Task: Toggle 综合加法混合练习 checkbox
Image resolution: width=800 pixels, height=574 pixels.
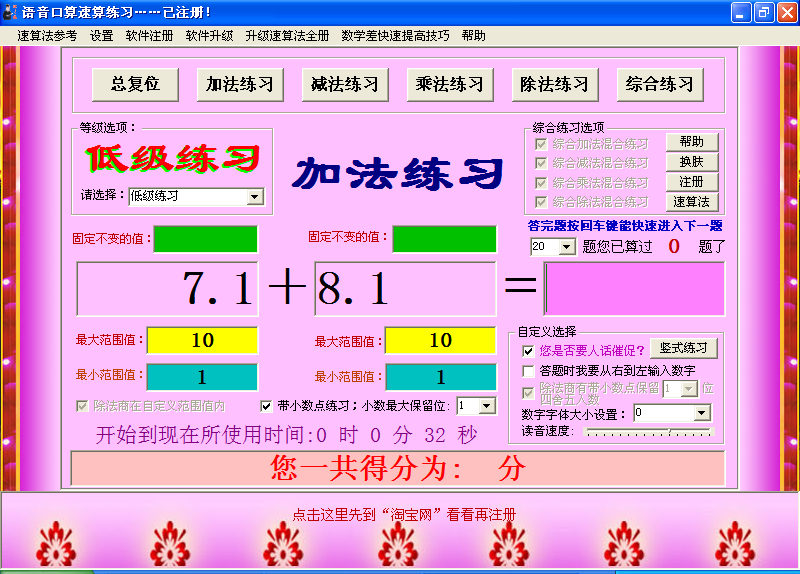Action: pos(541,144)
